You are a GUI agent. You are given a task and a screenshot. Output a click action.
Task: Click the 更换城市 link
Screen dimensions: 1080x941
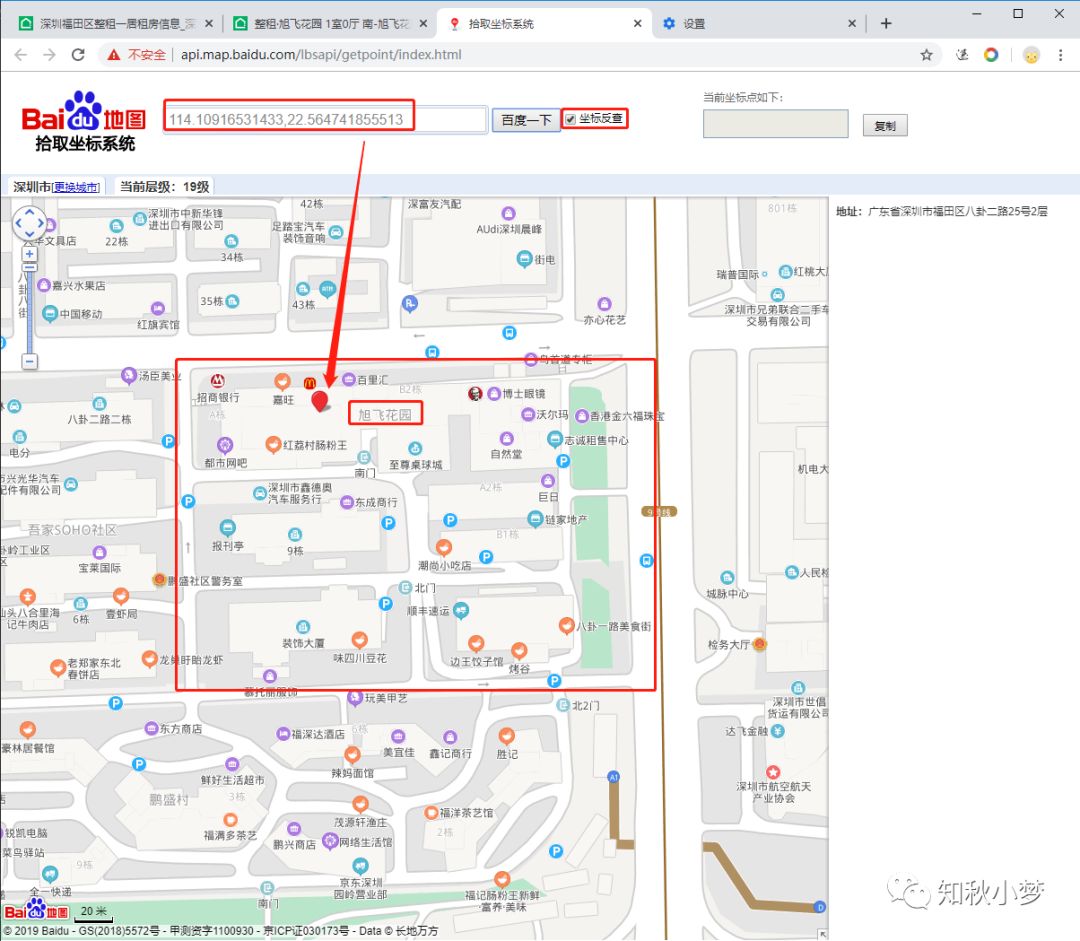76,187
